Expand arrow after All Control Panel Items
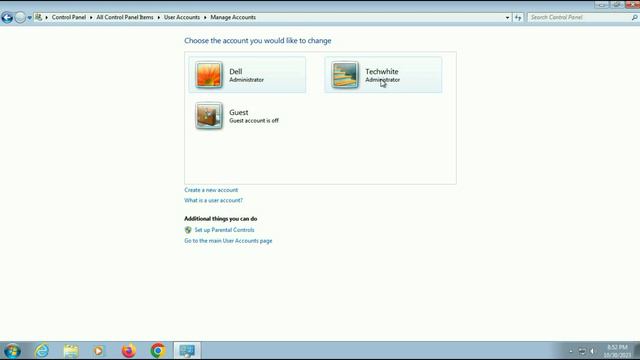Viewport: 640px width, 360px height. [x=159, y=18]
